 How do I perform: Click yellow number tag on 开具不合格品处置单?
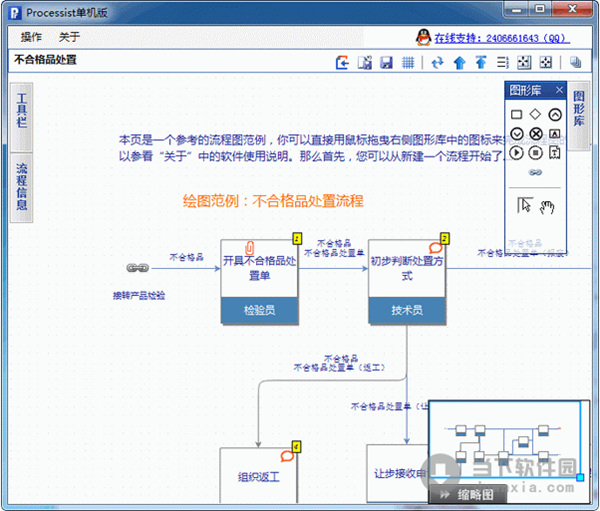click(297, 238)
